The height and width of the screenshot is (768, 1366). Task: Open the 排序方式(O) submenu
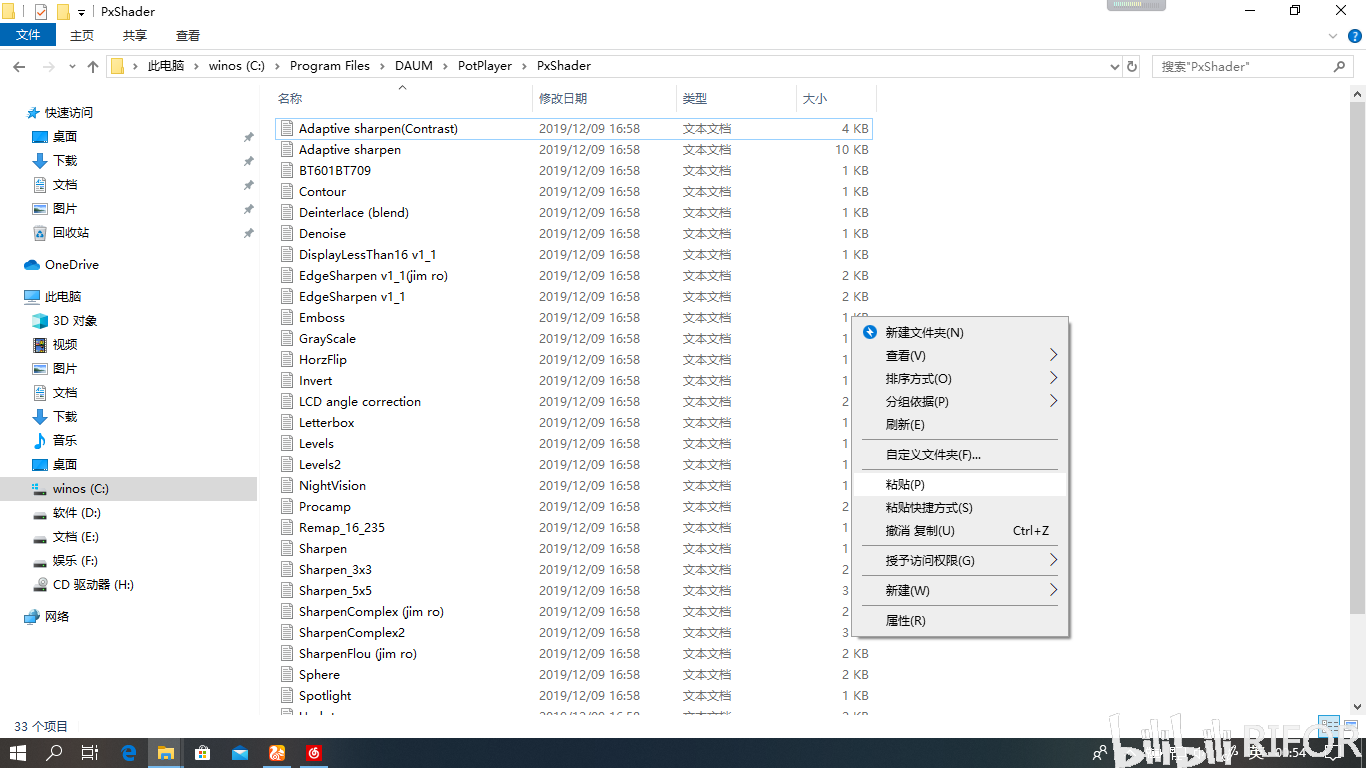(959, 379)
